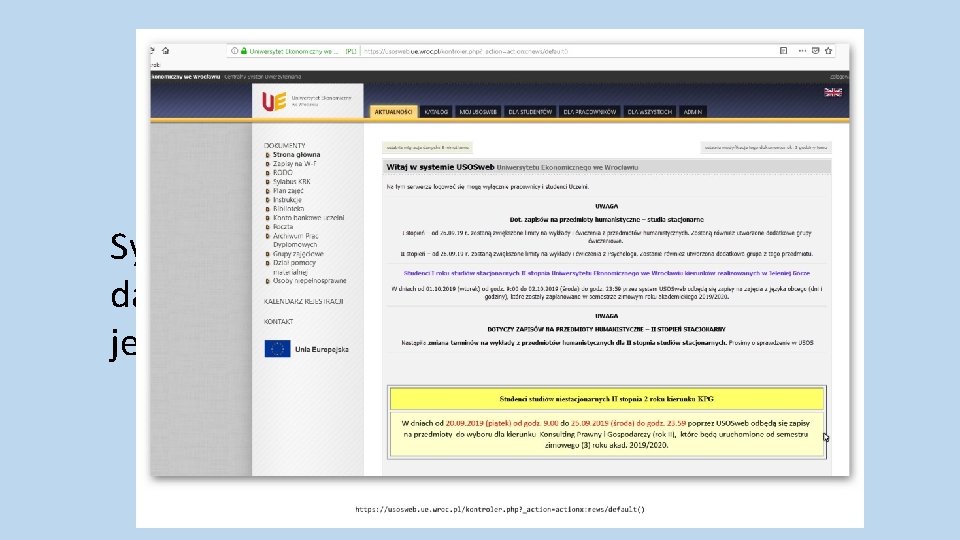Open the page actions three-dots menu
This screenshot has height=540, width=960.
tap(802, 51)
